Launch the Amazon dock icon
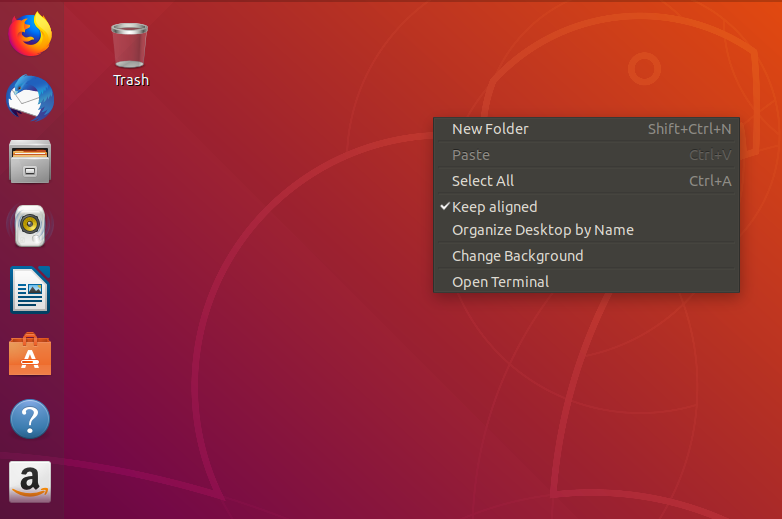 coord(30,482)
